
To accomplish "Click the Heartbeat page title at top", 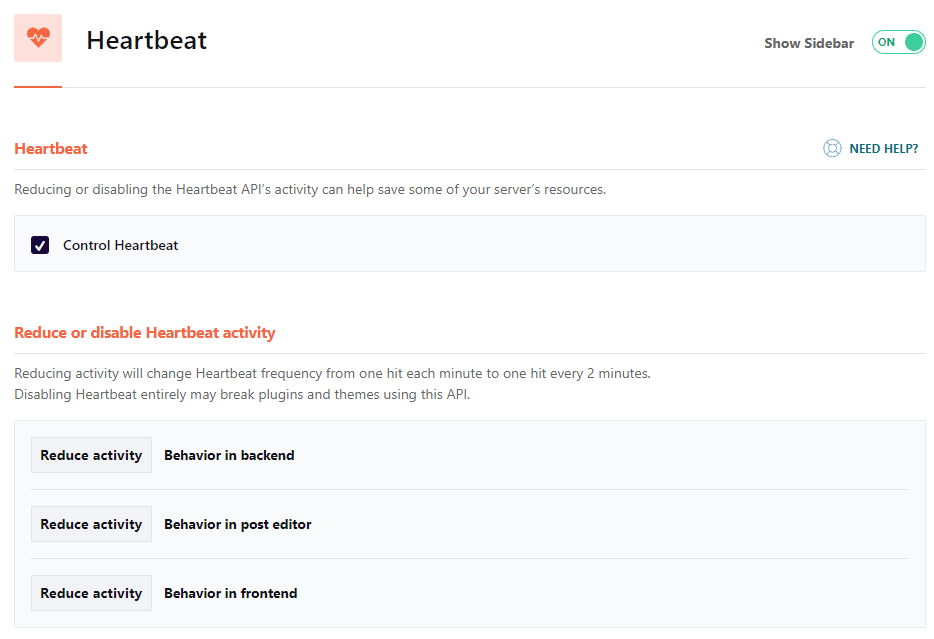I will [x=146, y=40].
